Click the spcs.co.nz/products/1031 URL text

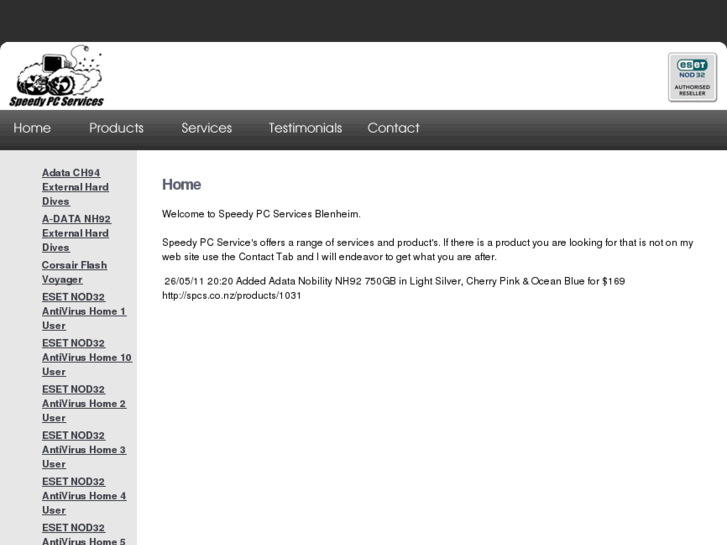[232, 295]
